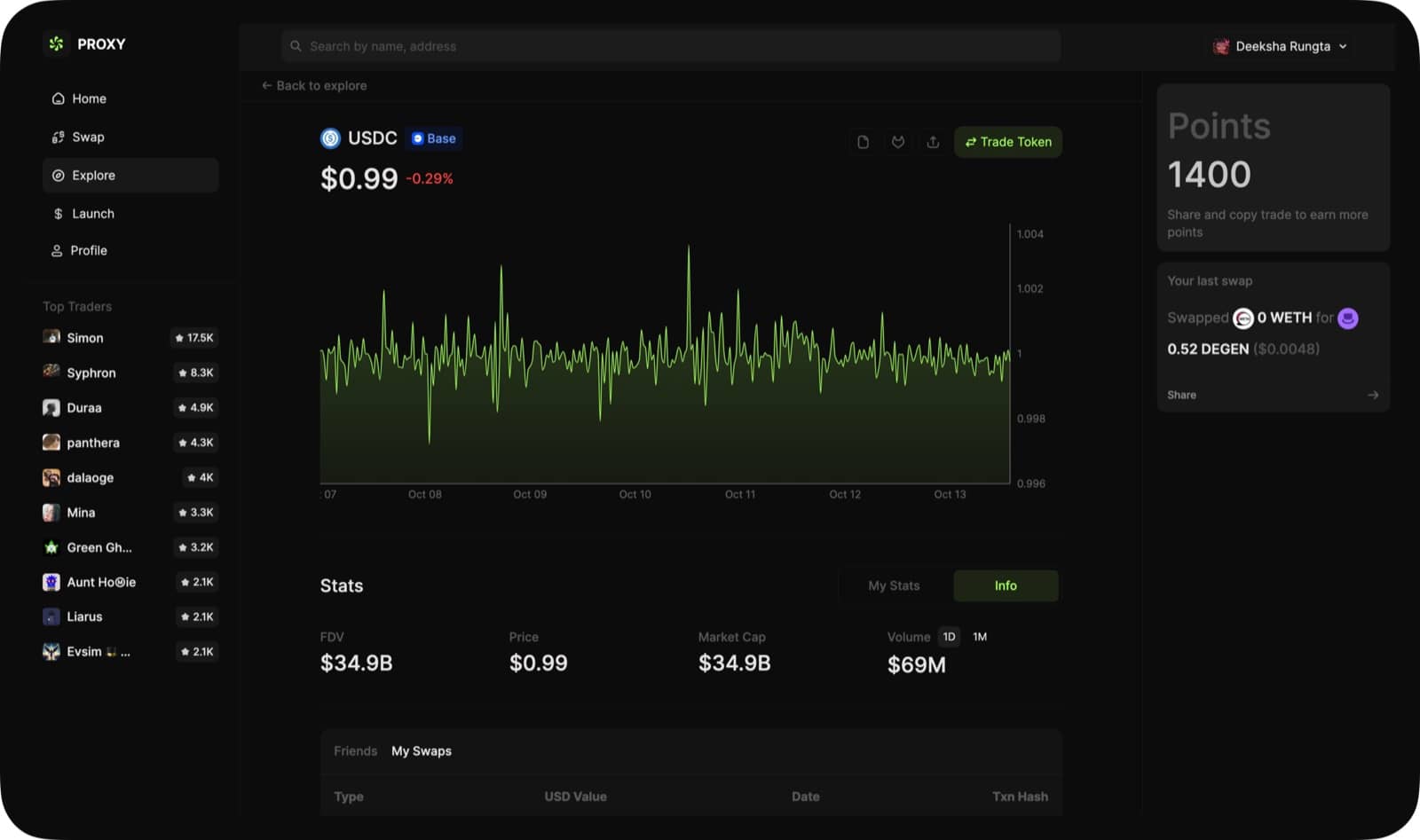1420x840 pixels.
Task: Switch to the Info tab
Action: pos(1006,585)
